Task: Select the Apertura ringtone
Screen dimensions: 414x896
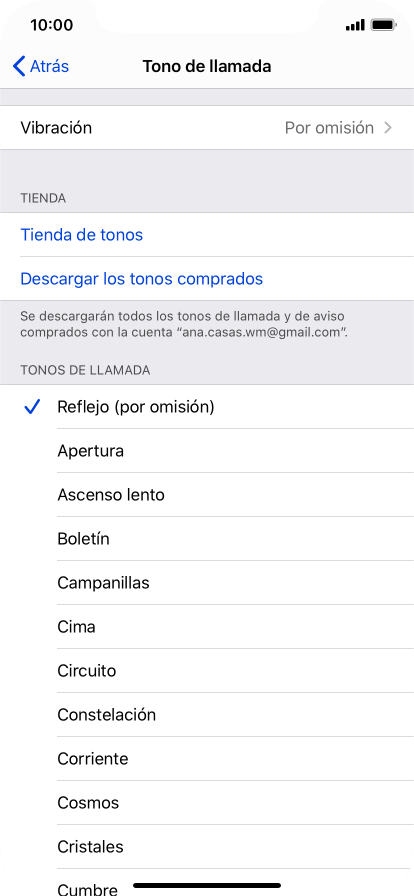Action: click(207, 451)
